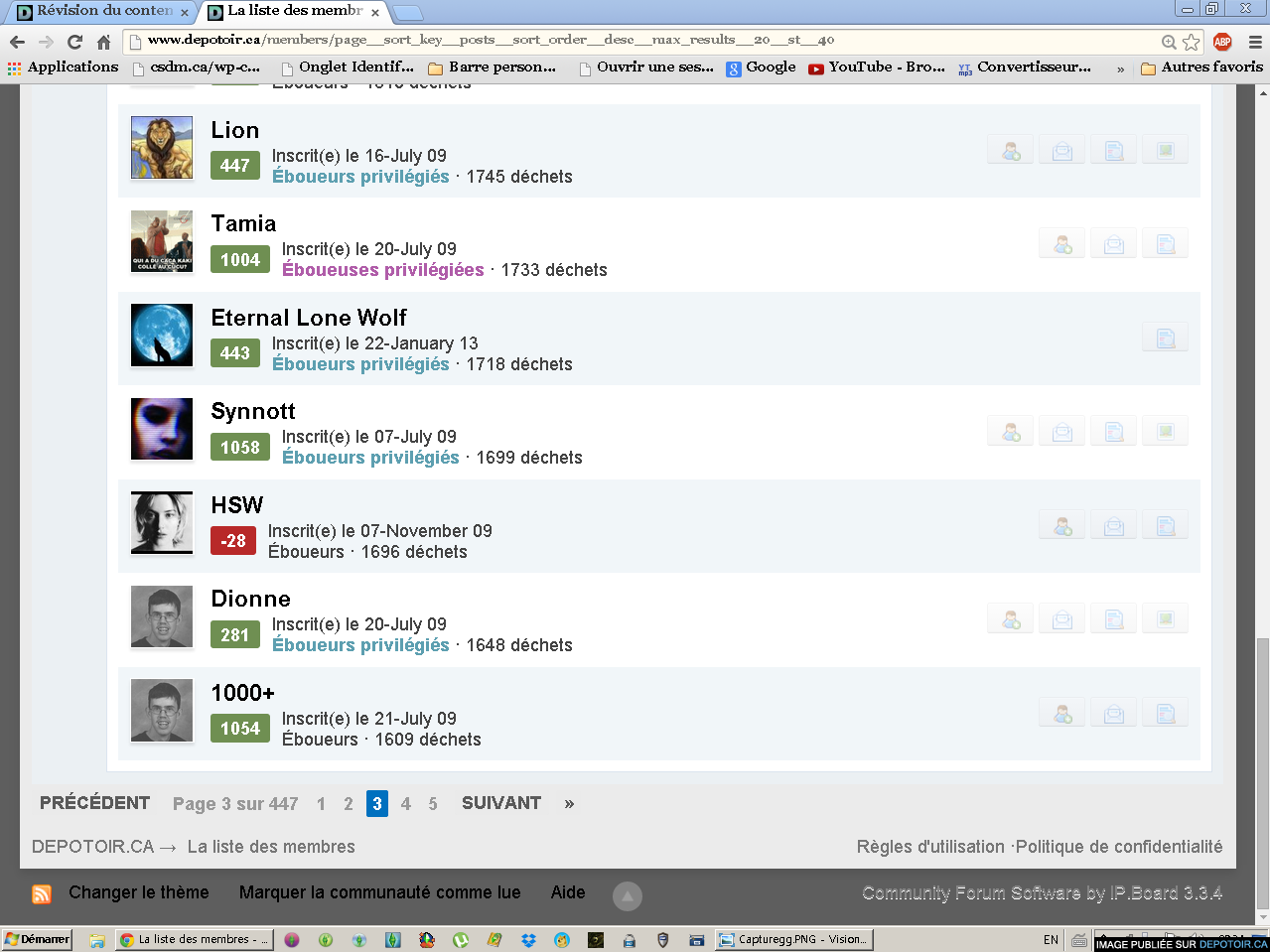1270x952 pixels.
Task: Click the Dionne avatar thumbnail
Action: click(x=162, y=616)
